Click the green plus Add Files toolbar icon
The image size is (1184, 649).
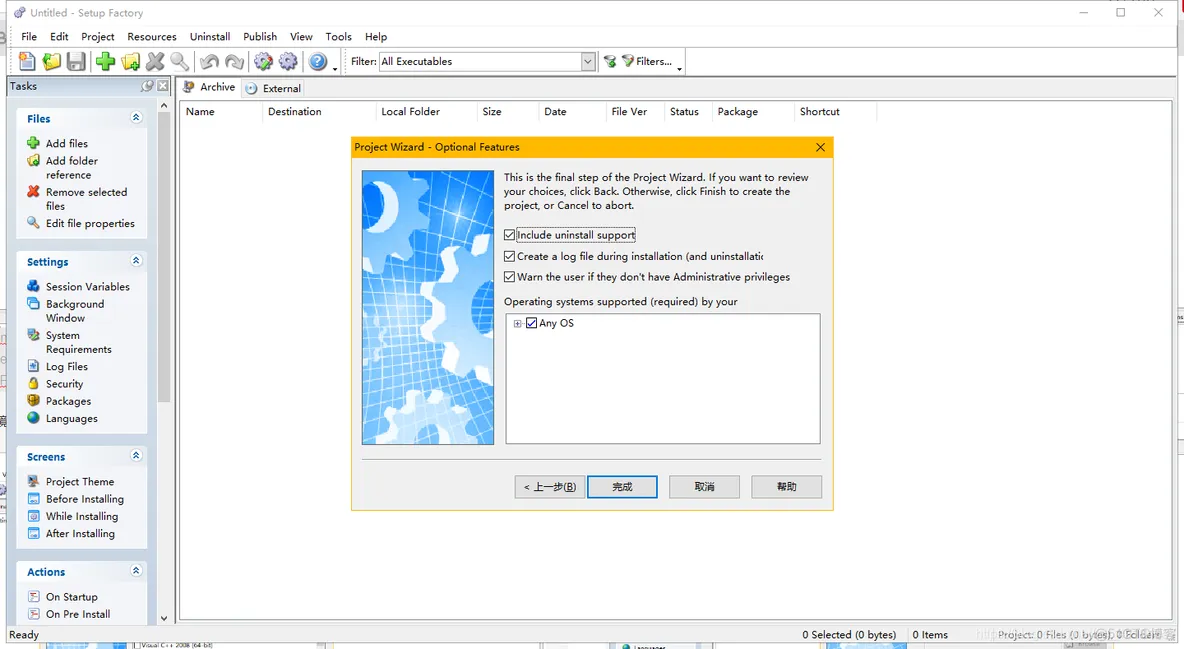pyautogui.click(x=106, y=62)
